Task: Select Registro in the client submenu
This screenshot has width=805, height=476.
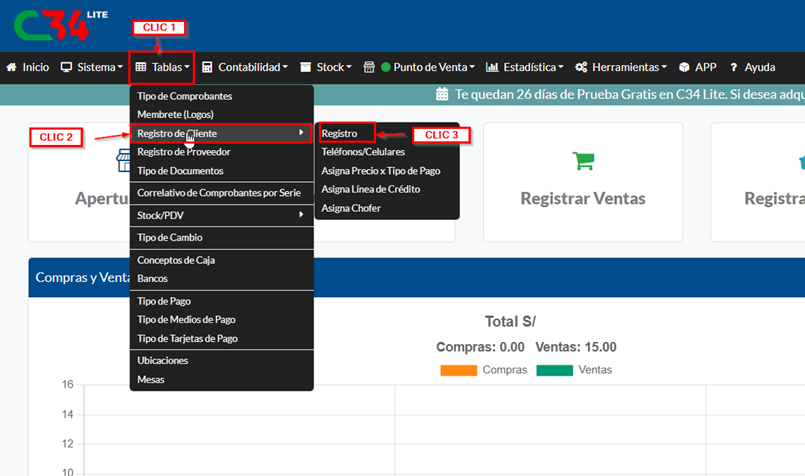Action: (x=340, y=133)
